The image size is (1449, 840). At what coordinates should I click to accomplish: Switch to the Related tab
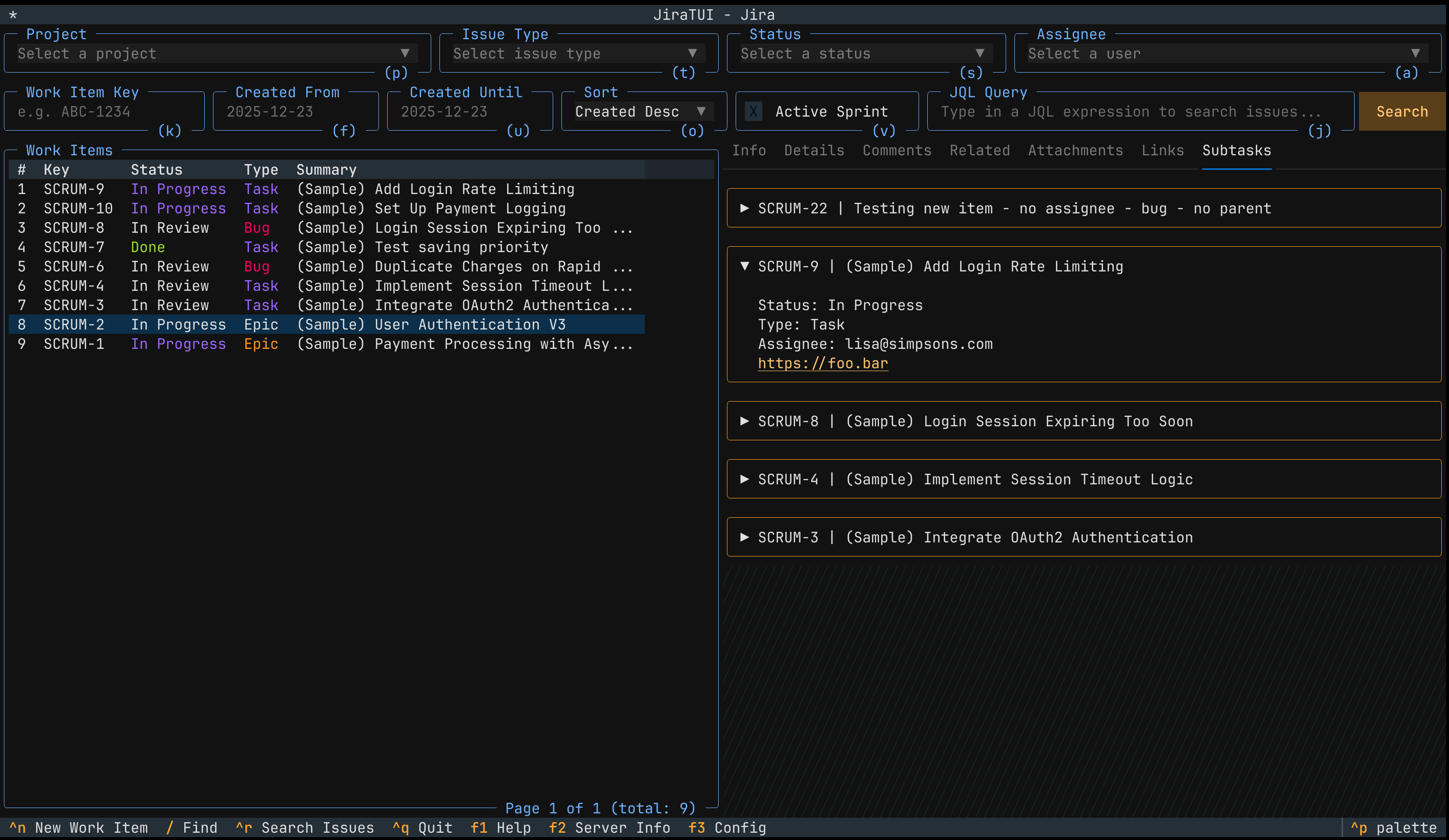pyautogui.click(x=980, y=150)
